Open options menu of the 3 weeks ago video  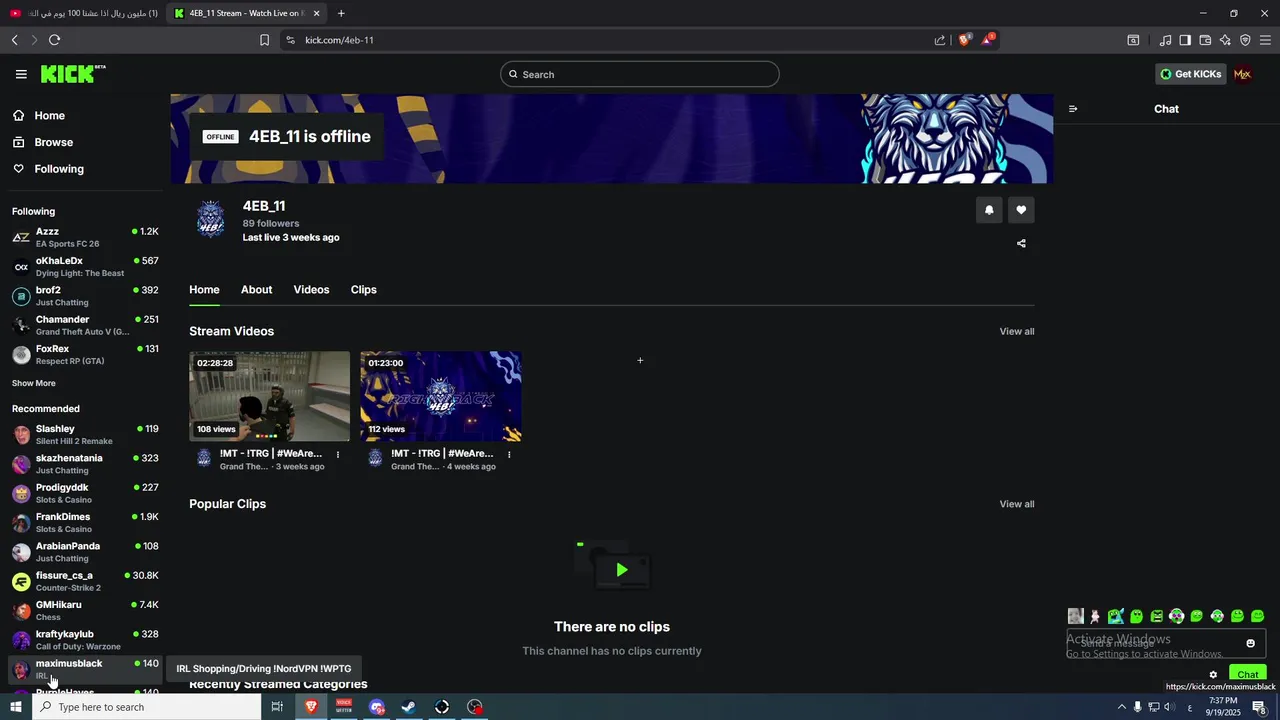[x=338, y=454]
